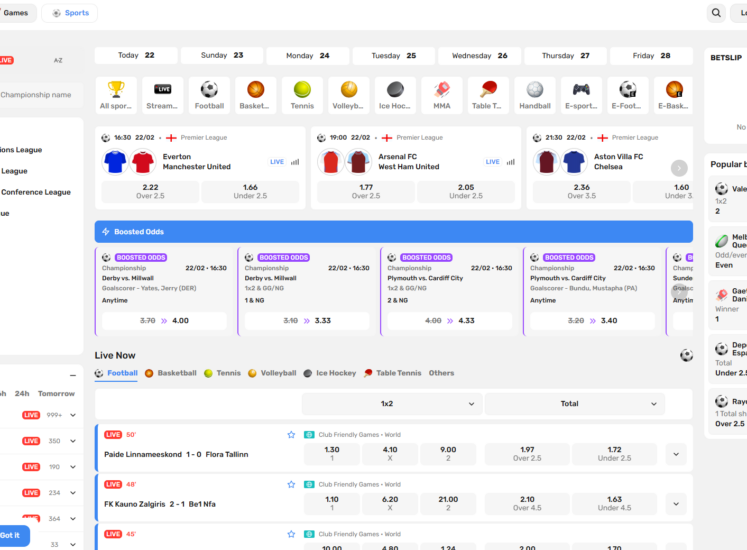Viewport: 747px width, 550px height.
Task: Expand more markets for Paide Linnameeskond match
Action: tap(677, 454)
